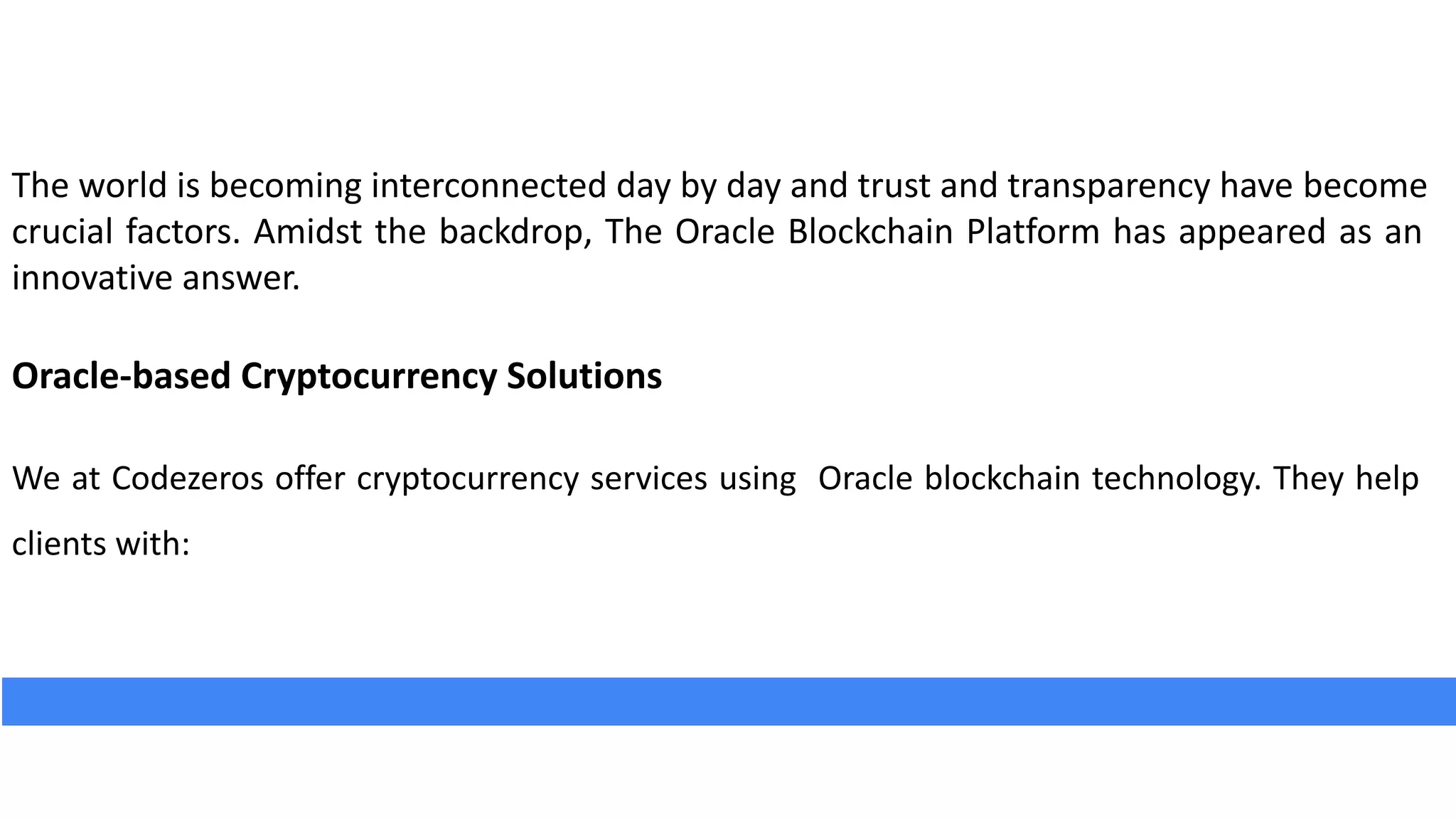Place cursor on the word crucial
The height and width of the screenshot is (819, 1456).
click(63, 232)
